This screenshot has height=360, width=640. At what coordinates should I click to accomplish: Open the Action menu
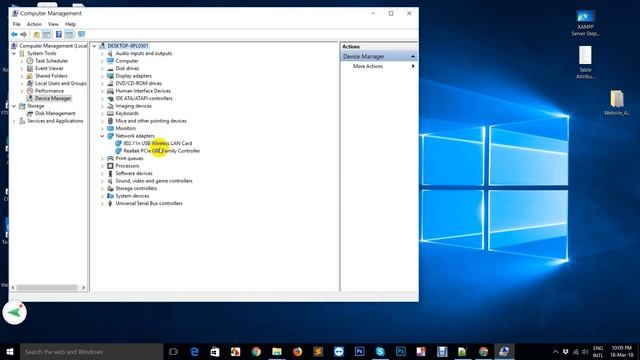point(34,24)
